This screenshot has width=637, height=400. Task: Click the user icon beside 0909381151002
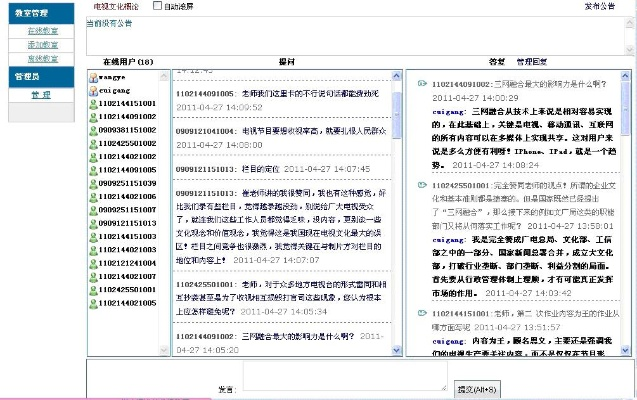point(93,131)
